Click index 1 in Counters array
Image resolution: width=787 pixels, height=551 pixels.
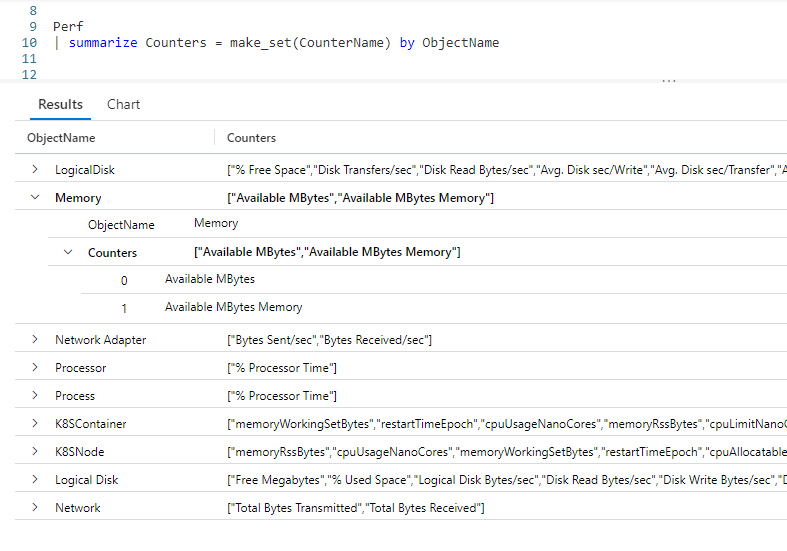[x=124, y=308]
